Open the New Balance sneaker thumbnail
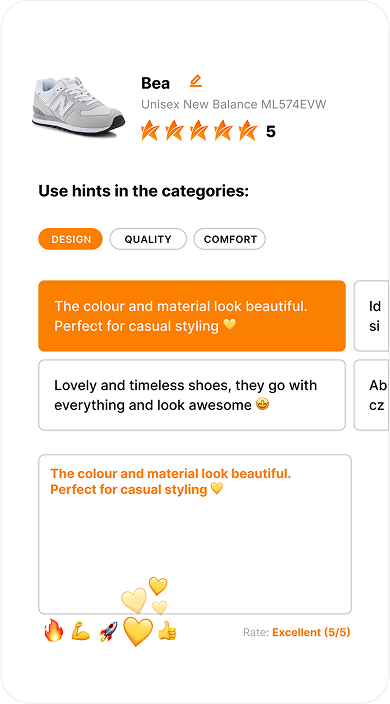 pyautogui.click(x=78, y=107)
